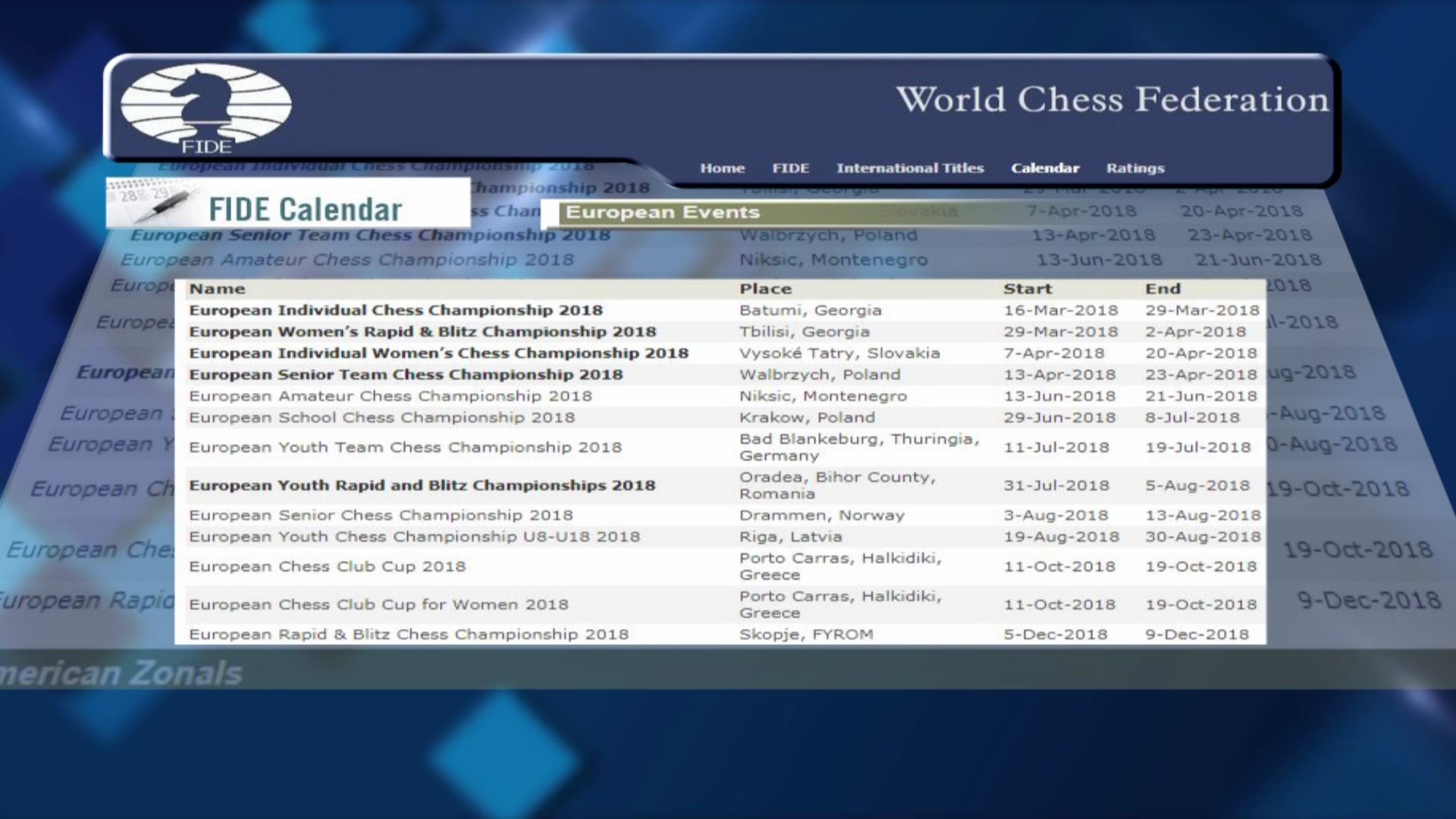The height and width of the screenshot is (819, 1456).
Task: Open European School Chess Championship 2018 link
Action: [x=381, y=418]
